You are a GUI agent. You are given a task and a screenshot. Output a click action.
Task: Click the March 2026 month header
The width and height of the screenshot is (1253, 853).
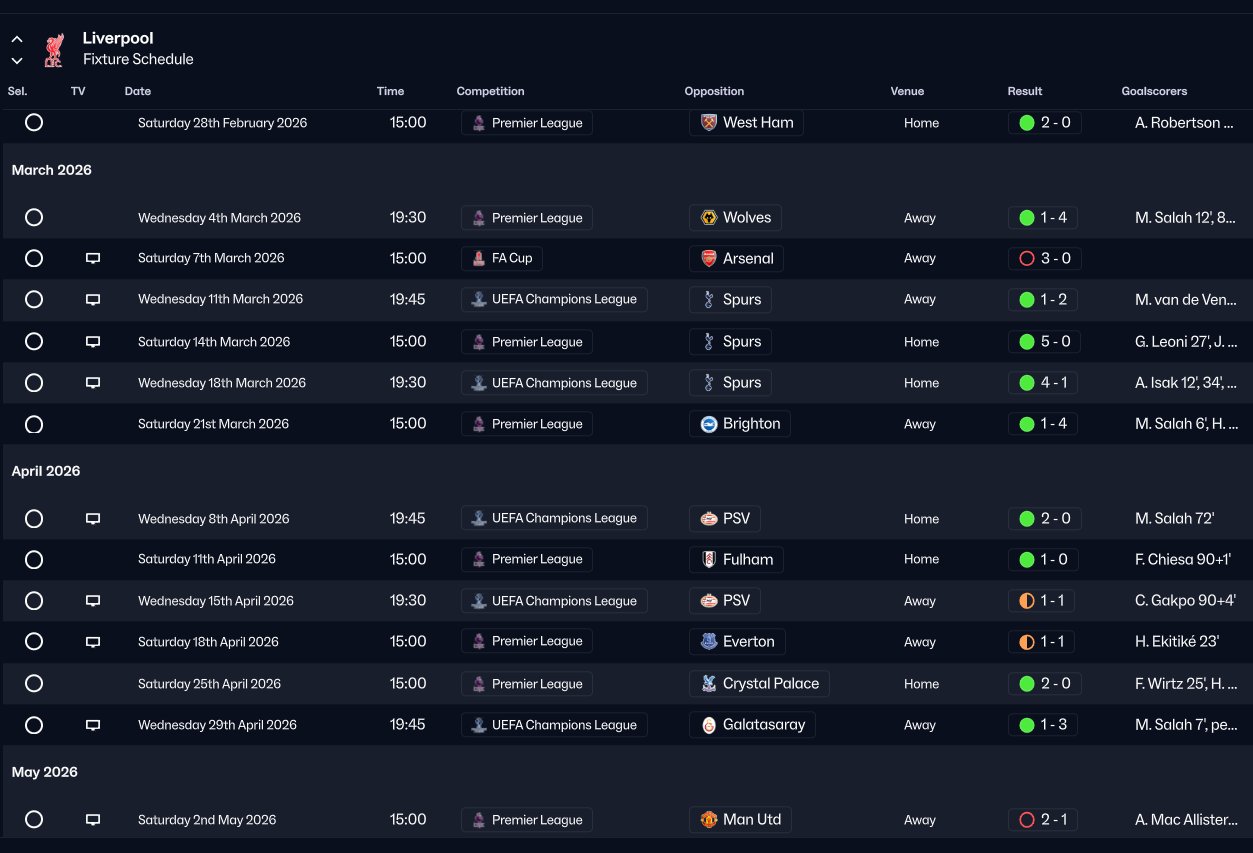tap(52, 170)
